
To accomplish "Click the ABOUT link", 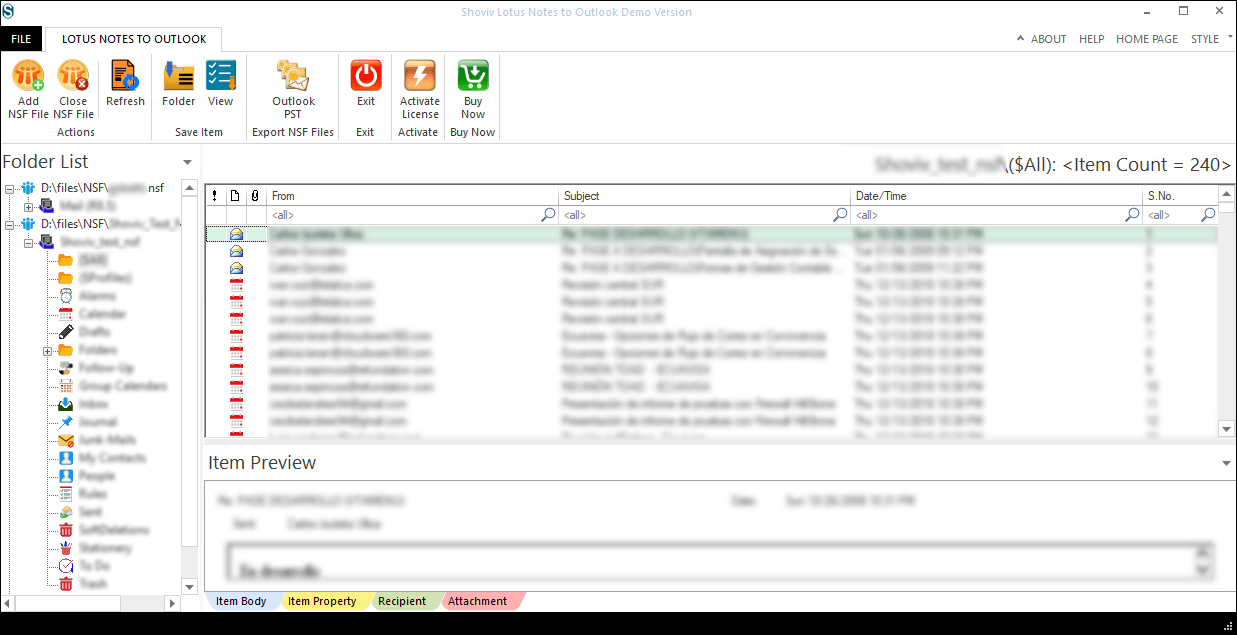I will (1048, 39).
